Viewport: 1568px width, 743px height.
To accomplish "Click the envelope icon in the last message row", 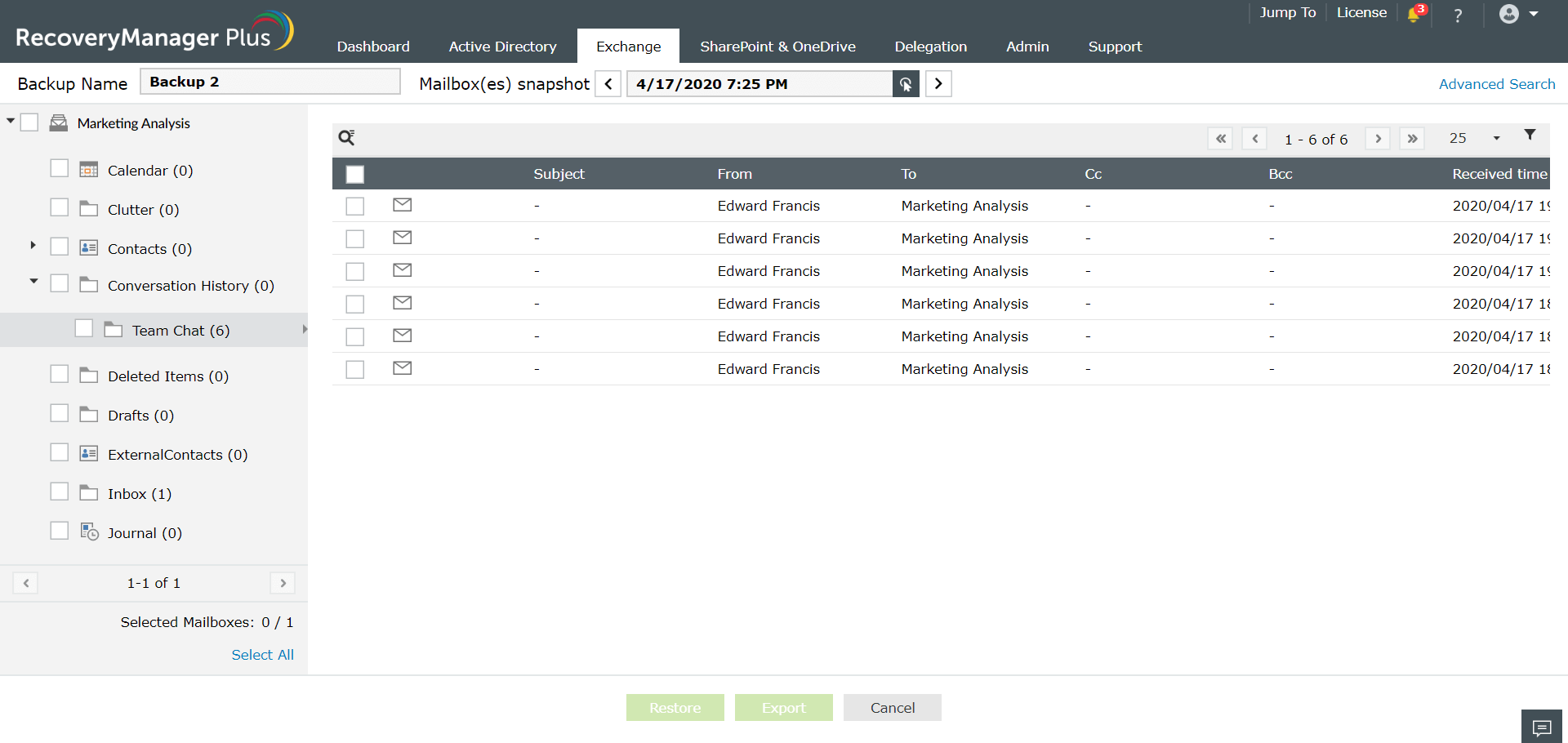I will coord(402,368).
